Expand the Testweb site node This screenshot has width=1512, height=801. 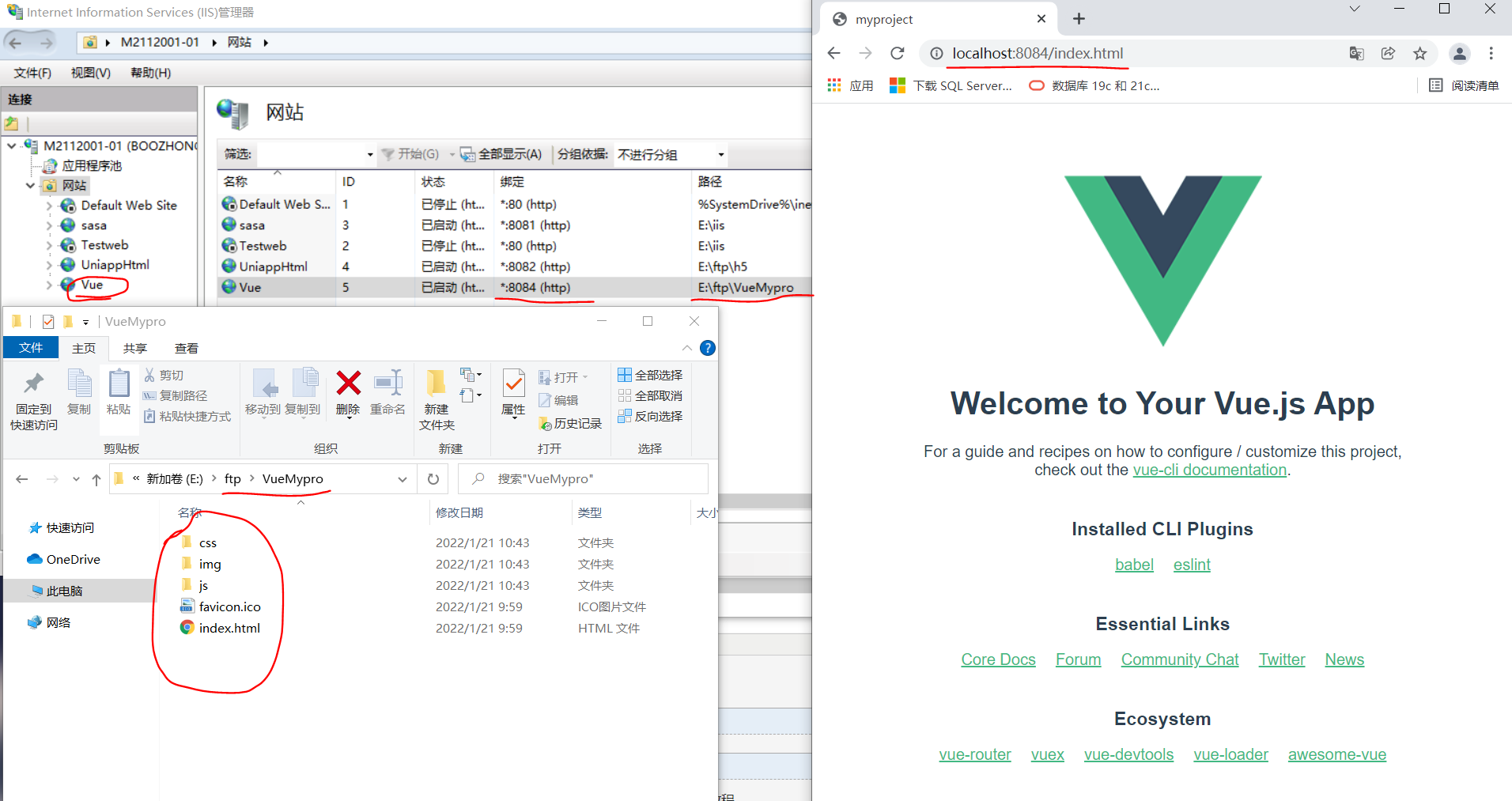[49, 245]
